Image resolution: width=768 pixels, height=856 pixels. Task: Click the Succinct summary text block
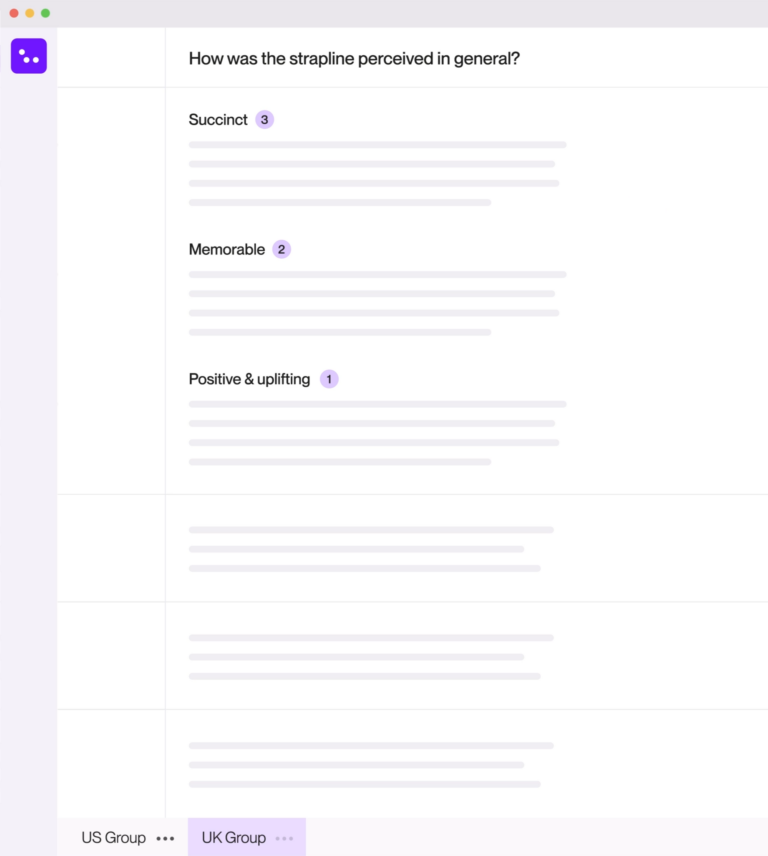click(376, 174)
